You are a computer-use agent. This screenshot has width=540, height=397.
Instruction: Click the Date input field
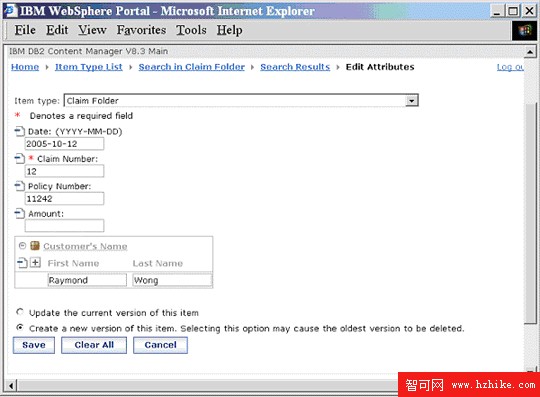(x=64, y=144)
